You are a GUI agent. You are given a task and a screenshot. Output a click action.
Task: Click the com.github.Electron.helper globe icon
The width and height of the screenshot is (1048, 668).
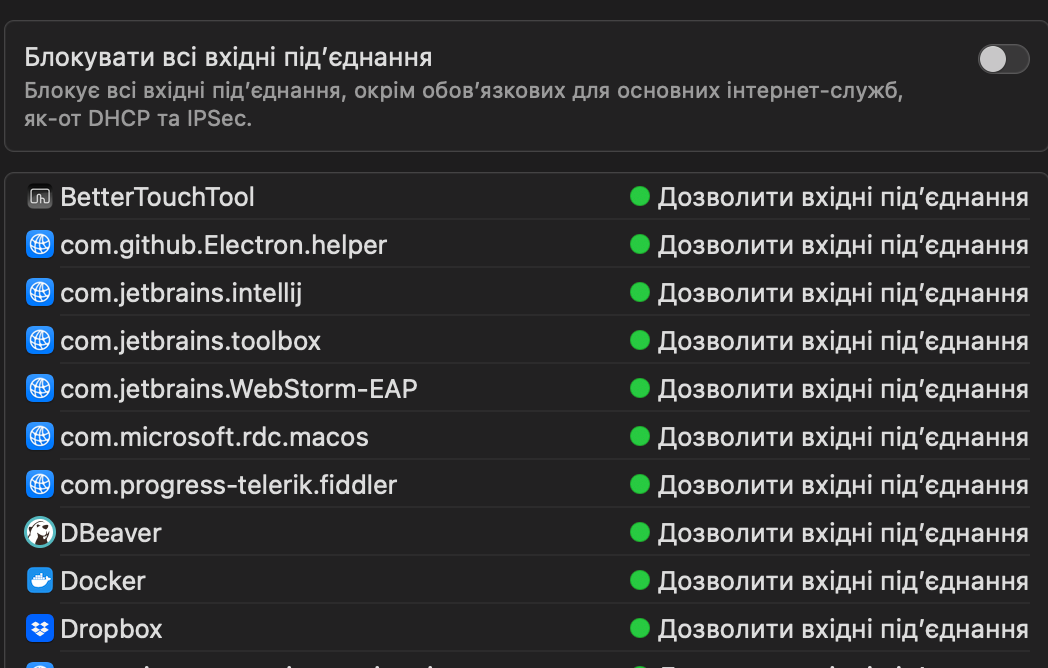[x=39, y=245]
